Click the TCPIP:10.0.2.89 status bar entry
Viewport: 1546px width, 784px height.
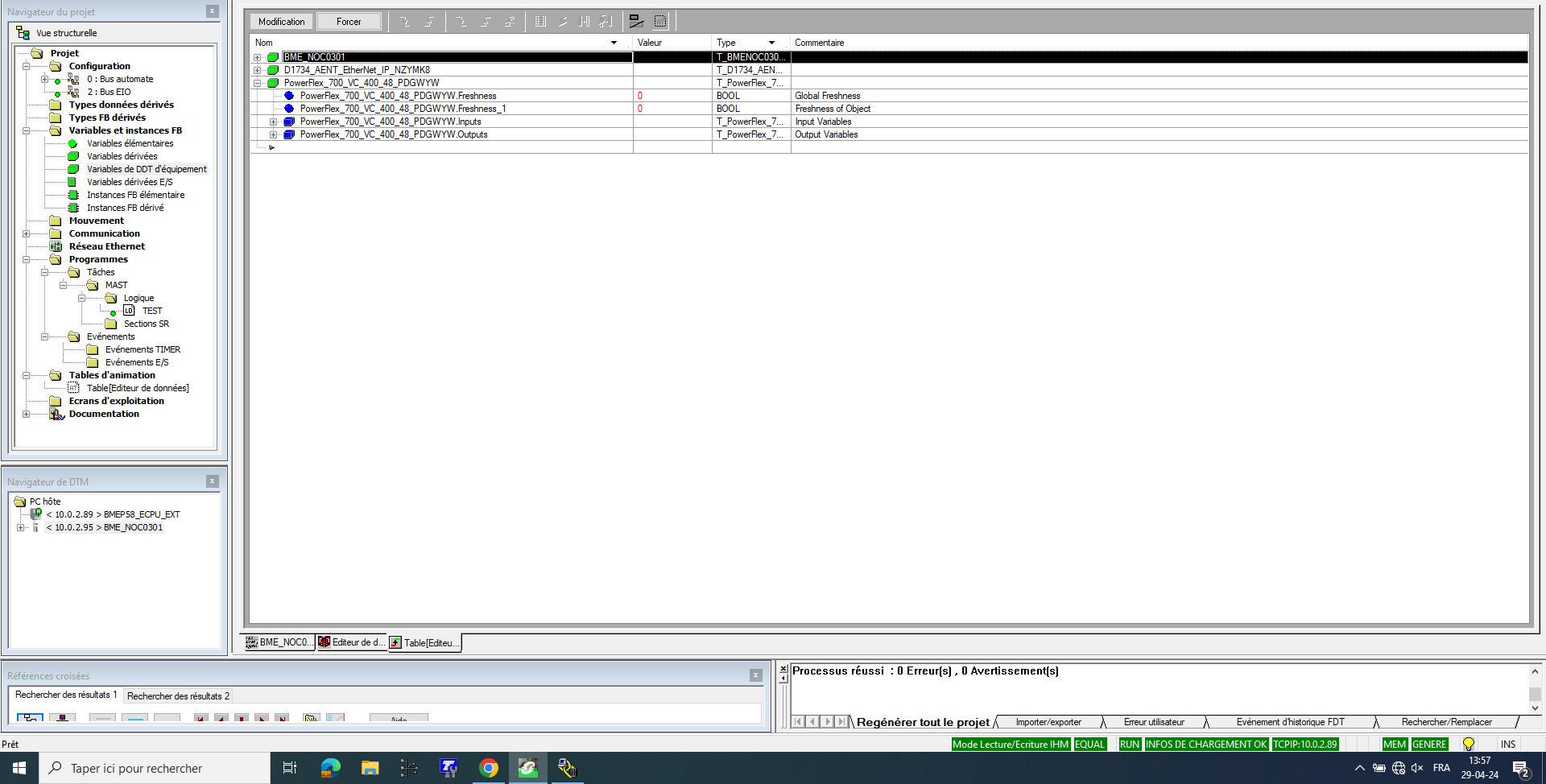tap(1304, 745)
